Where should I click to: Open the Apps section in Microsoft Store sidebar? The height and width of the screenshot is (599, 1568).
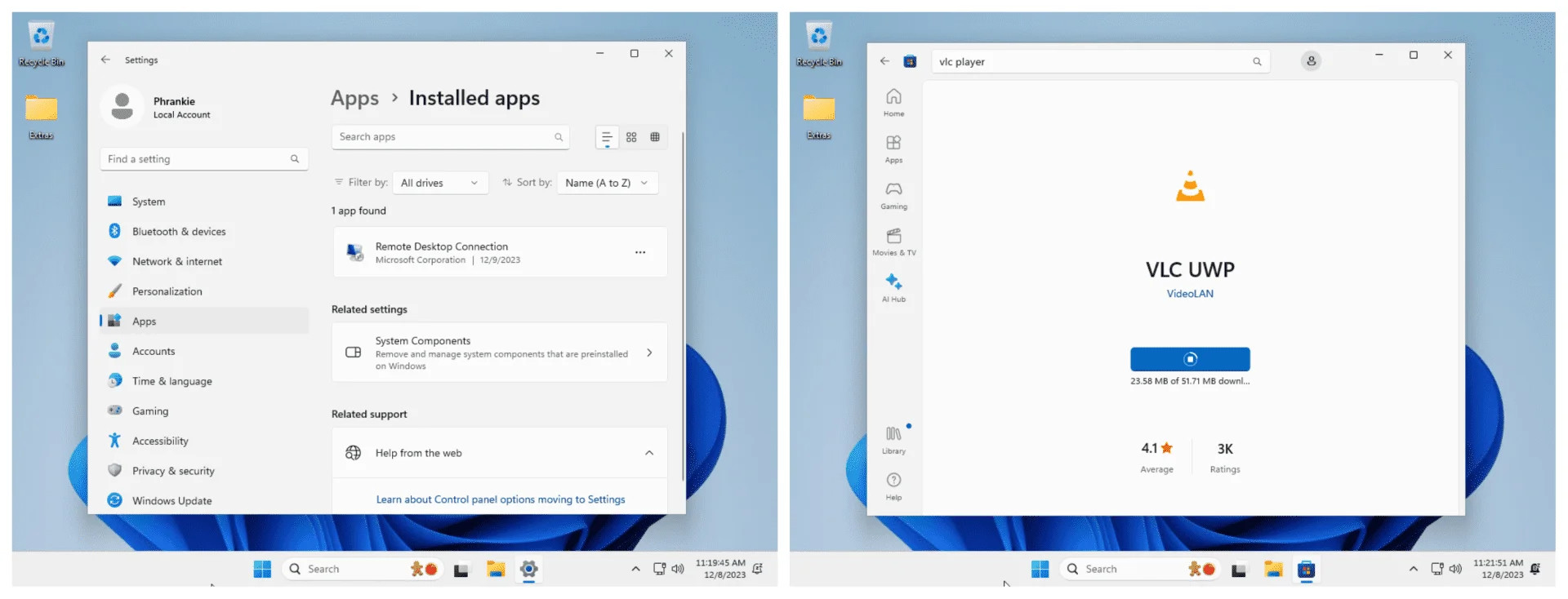(894, 149)
